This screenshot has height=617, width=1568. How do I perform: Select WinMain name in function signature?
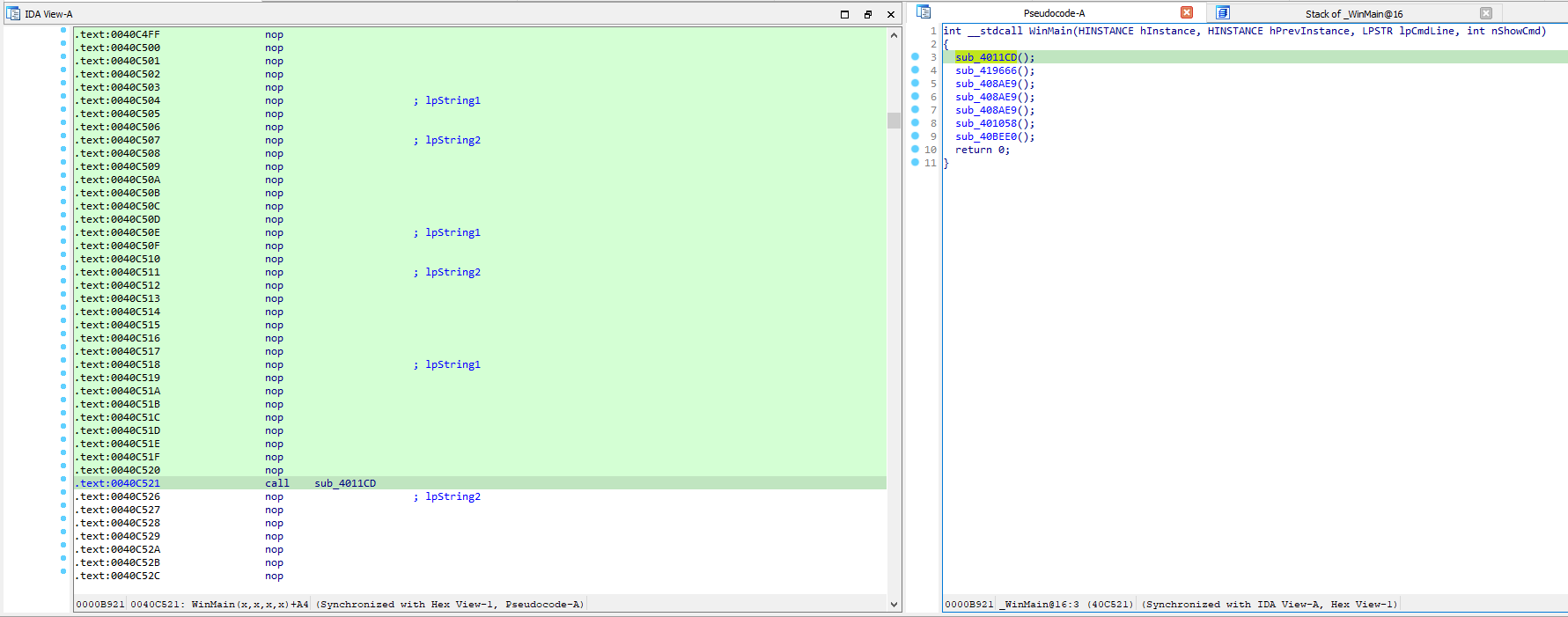point(1050,31)
